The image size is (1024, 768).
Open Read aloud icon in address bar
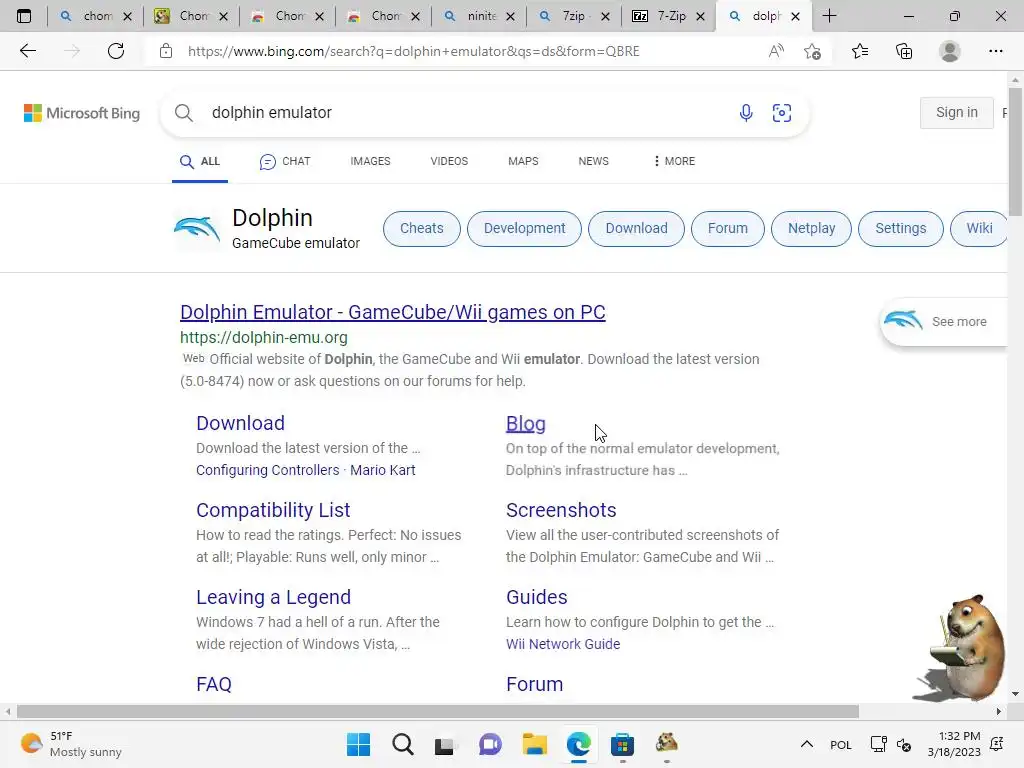click(776, 51)
